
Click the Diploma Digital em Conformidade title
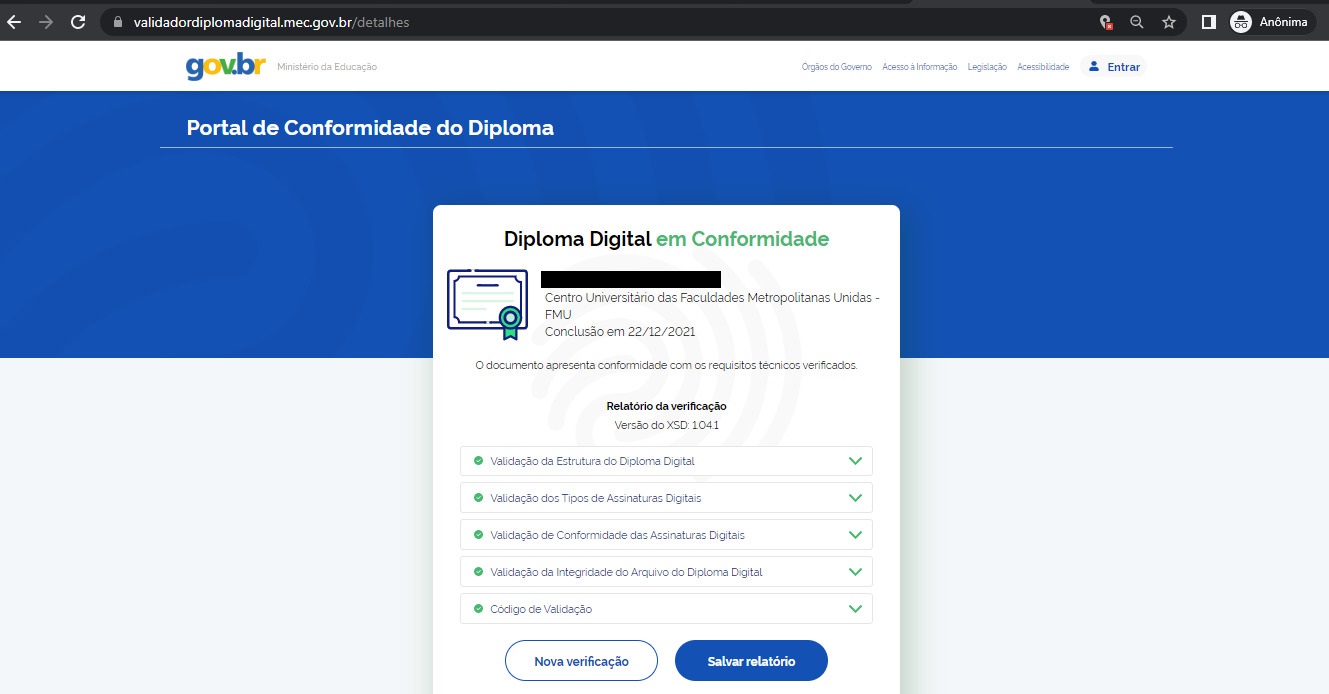666,239
